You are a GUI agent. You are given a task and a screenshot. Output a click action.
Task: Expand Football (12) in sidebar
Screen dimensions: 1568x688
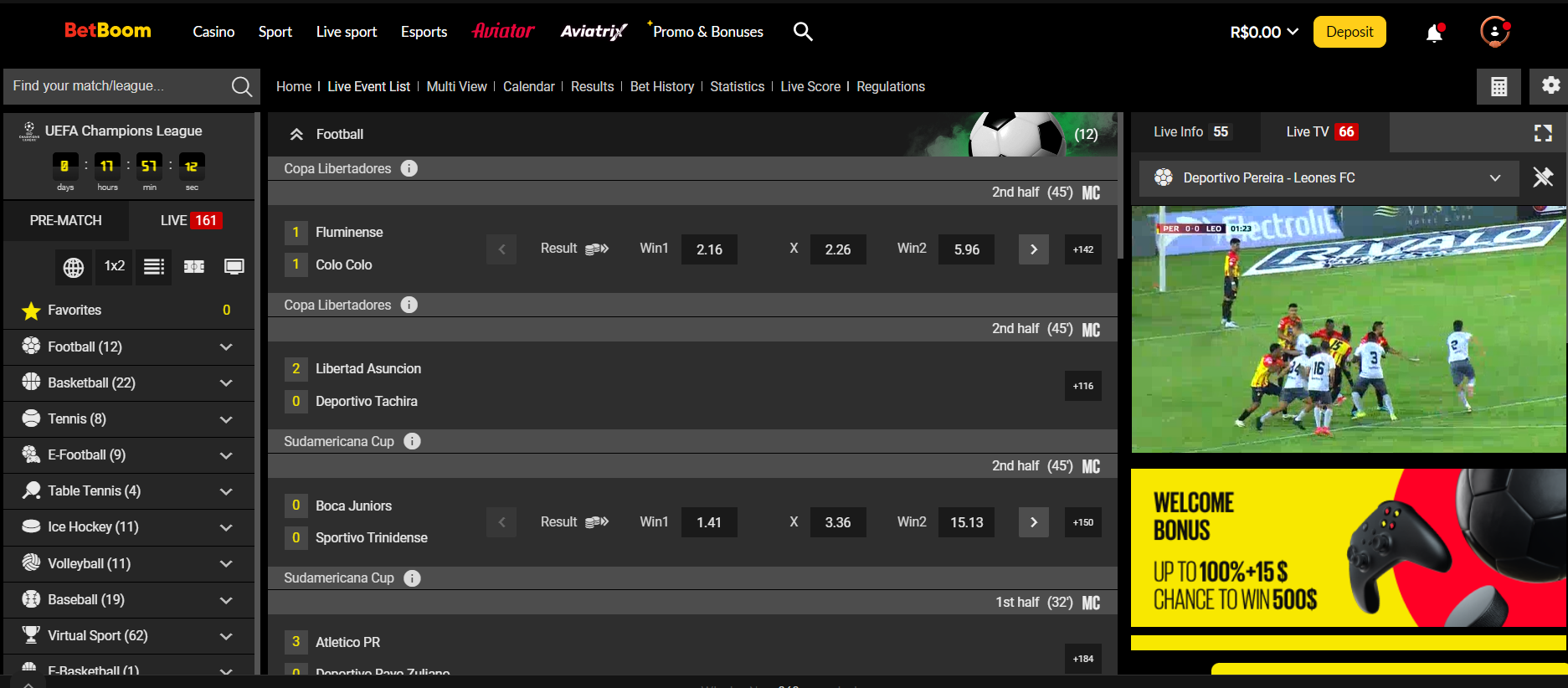click(129, 347)
